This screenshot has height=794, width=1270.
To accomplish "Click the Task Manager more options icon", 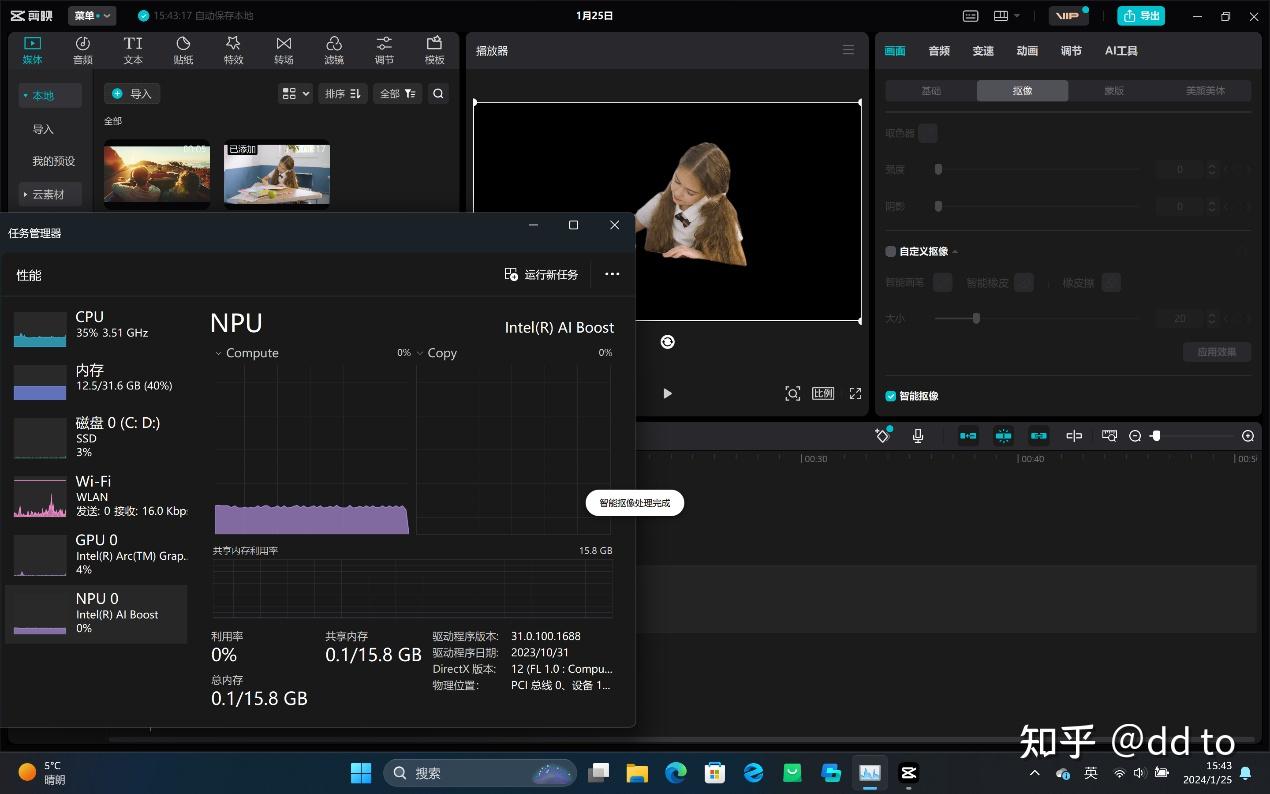I will (612, 274).
